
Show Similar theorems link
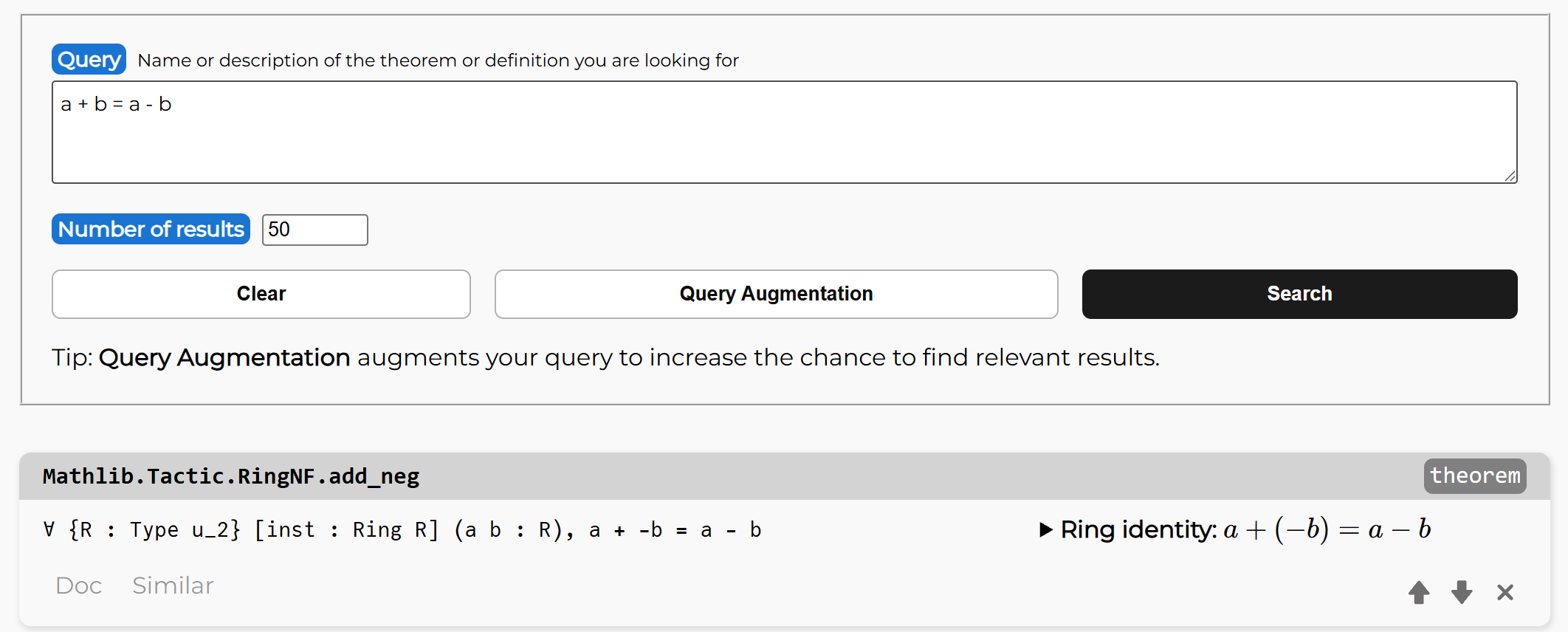coord(173,585)
